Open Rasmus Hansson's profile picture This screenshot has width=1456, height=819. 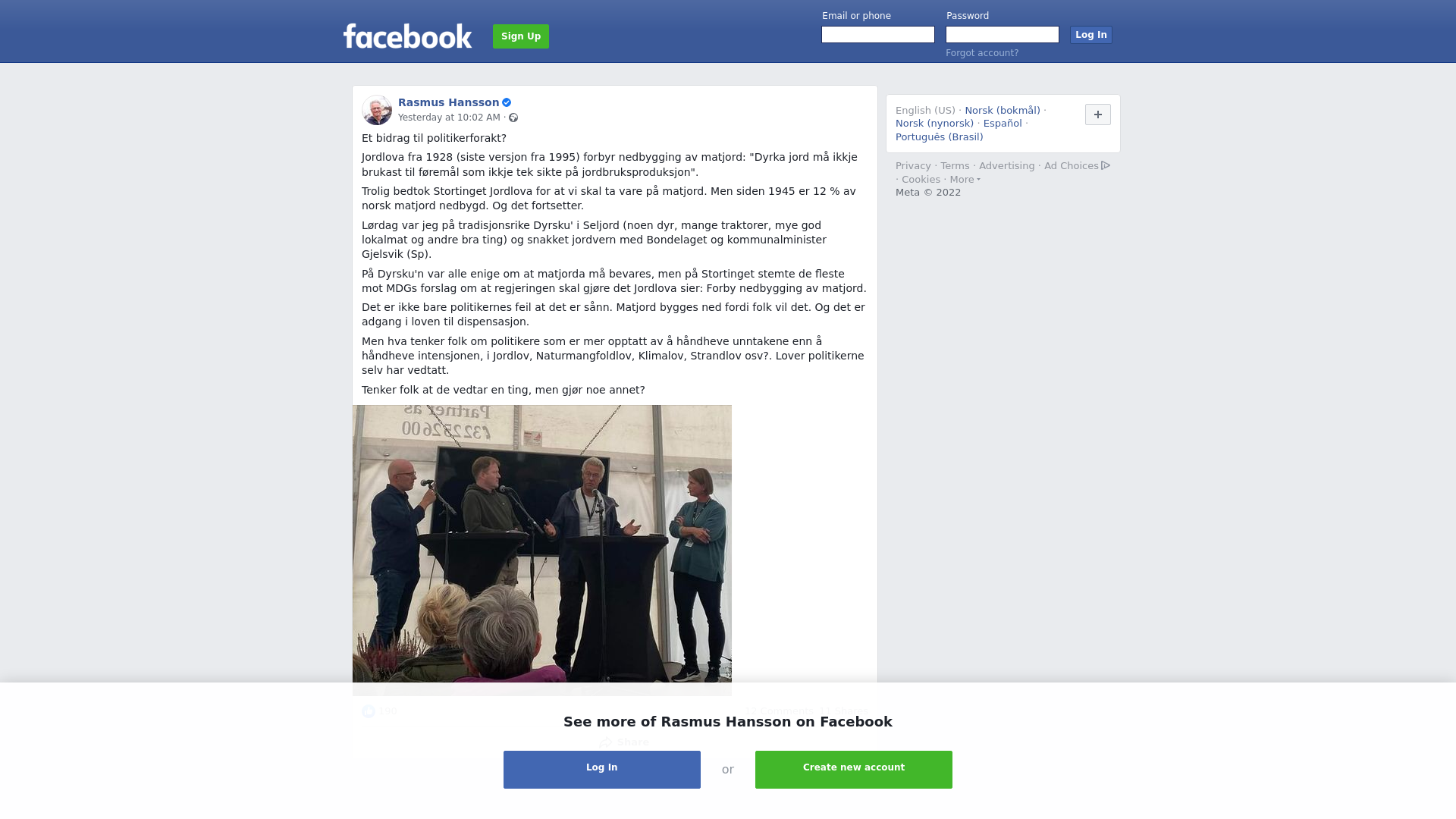coord(377,110)
